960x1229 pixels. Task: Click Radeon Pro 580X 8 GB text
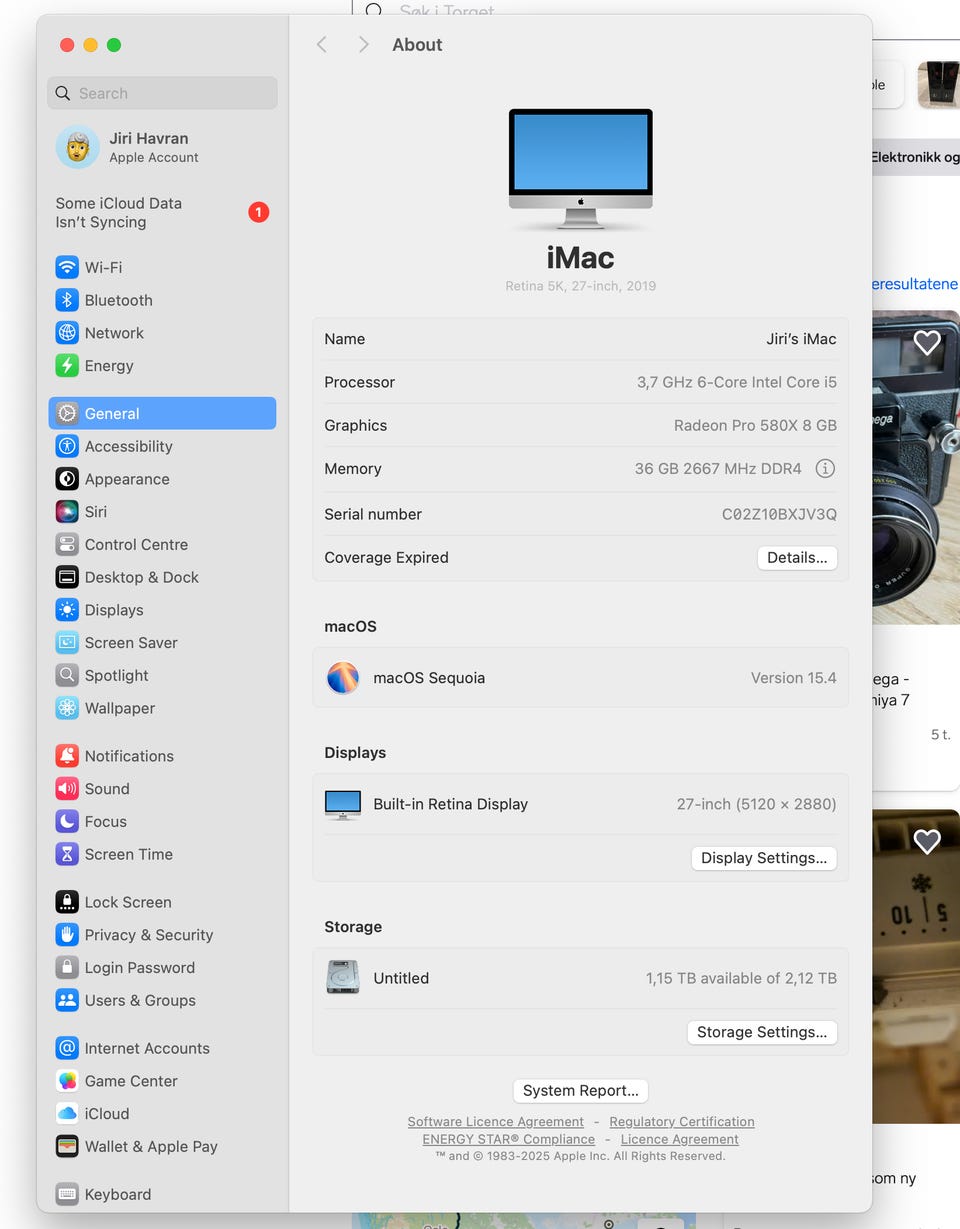click(755, 425)
